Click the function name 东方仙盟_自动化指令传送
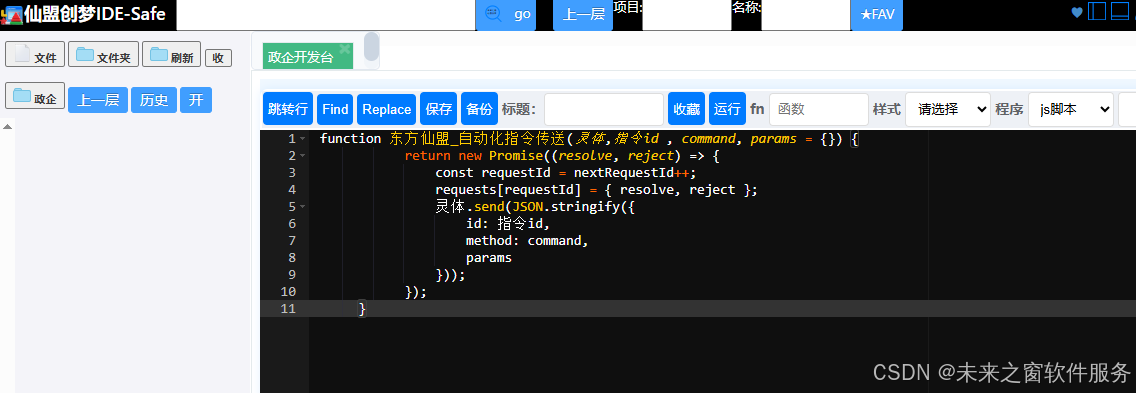The image size is (1136, 393). tap(477, 138)
